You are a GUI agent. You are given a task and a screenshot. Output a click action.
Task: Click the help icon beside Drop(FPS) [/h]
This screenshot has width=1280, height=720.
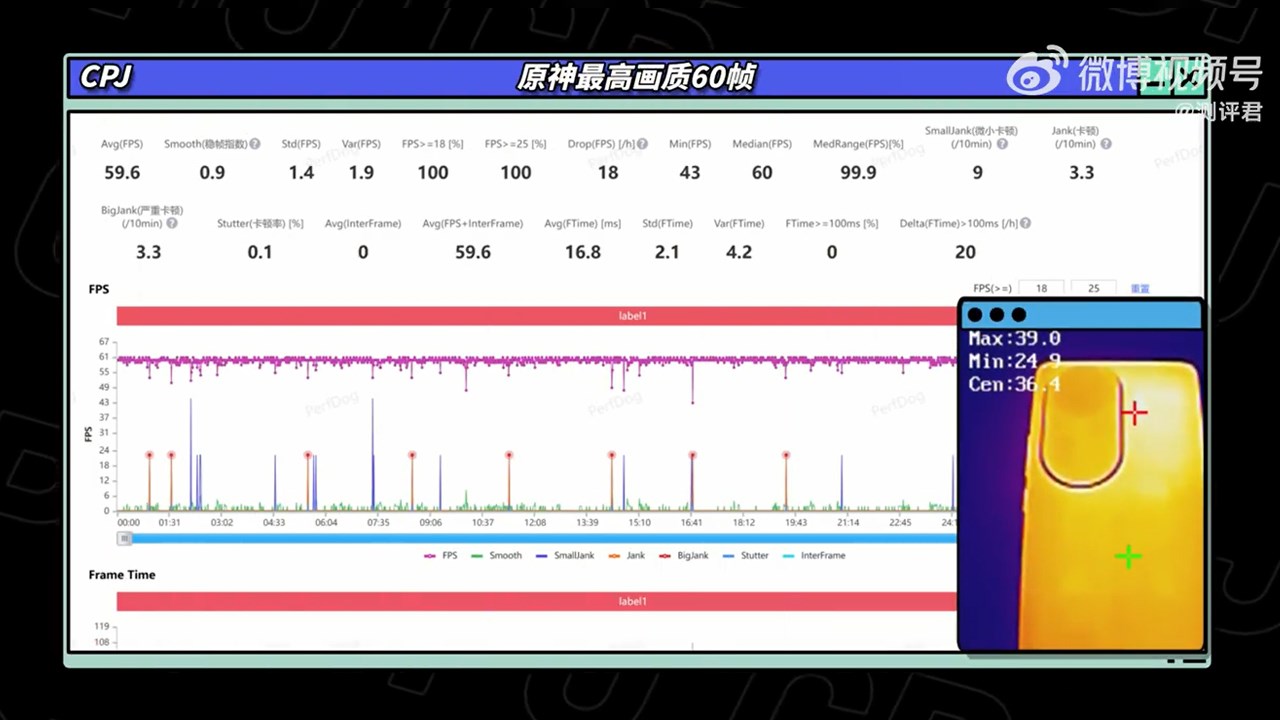click(x=644, y=144)
